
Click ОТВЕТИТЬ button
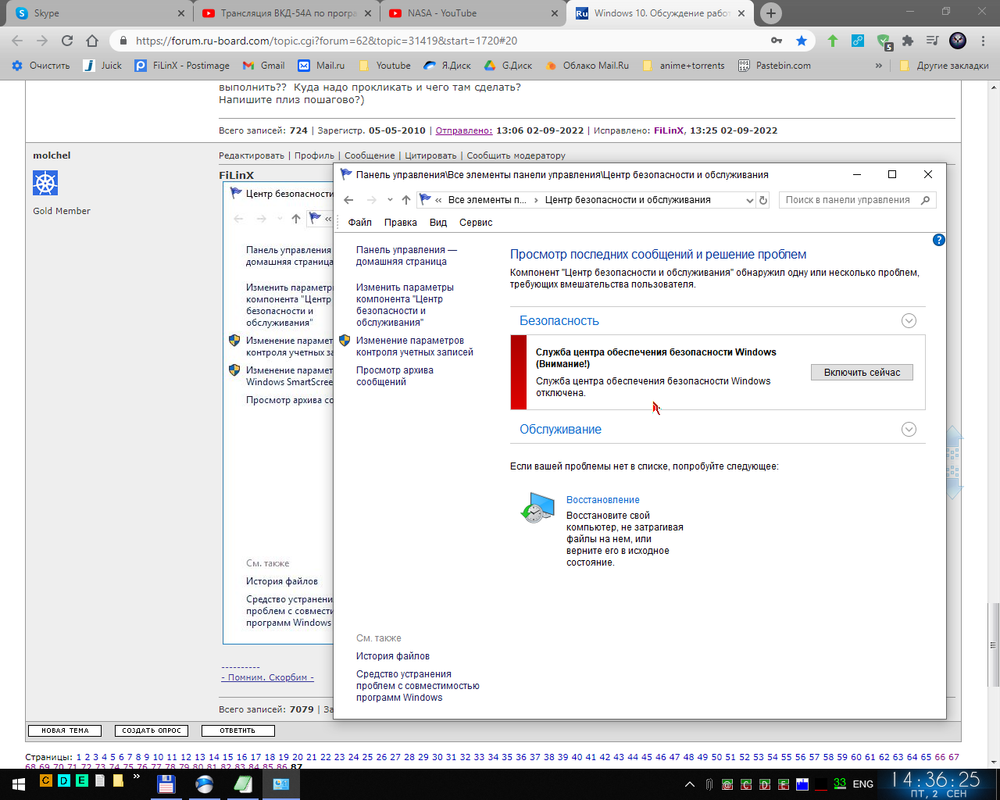238,730
